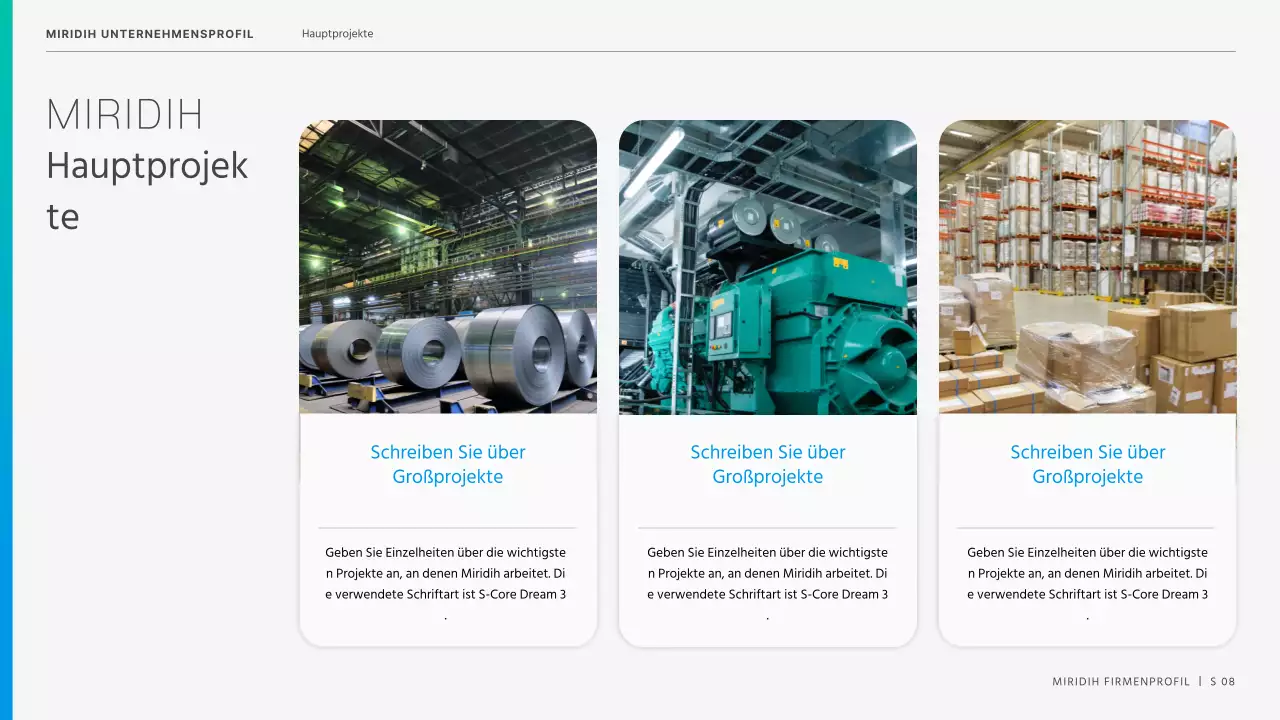Click the divider line in warehouse card
Screen dimensions: 1280x720
pos(1085,527)
